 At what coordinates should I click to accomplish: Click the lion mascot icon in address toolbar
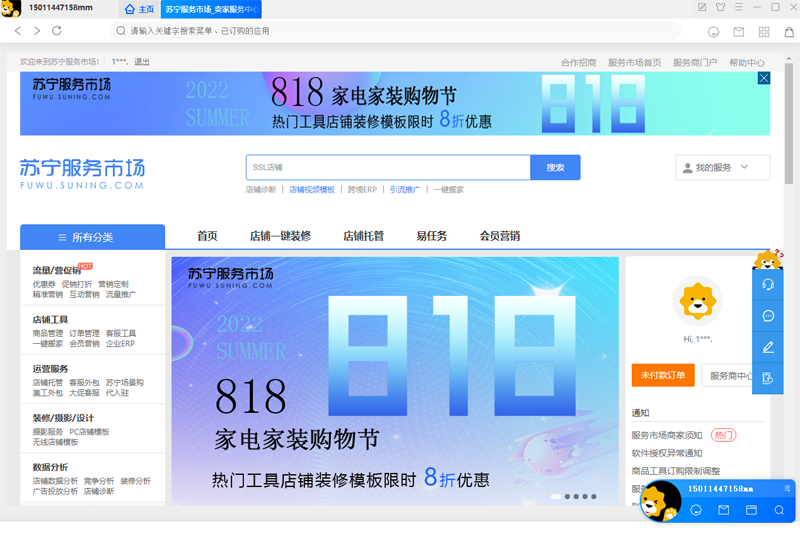(713, 32)
